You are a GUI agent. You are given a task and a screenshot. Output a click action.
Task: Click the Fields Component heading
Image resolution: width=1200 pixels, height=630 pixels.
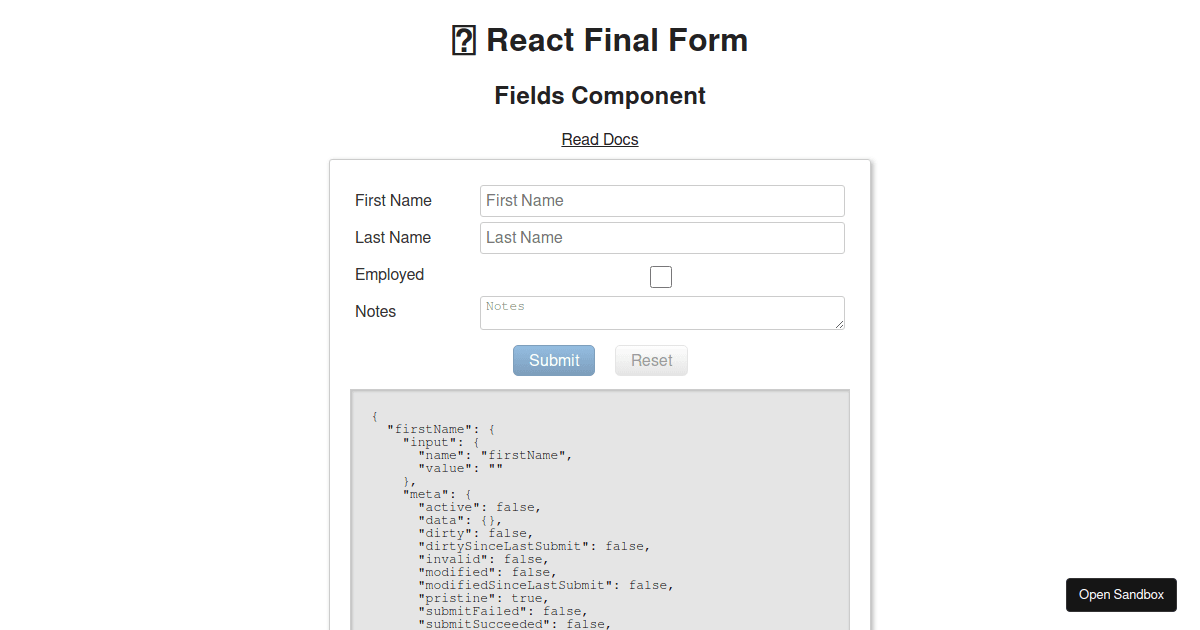click(x=600, y=95)
